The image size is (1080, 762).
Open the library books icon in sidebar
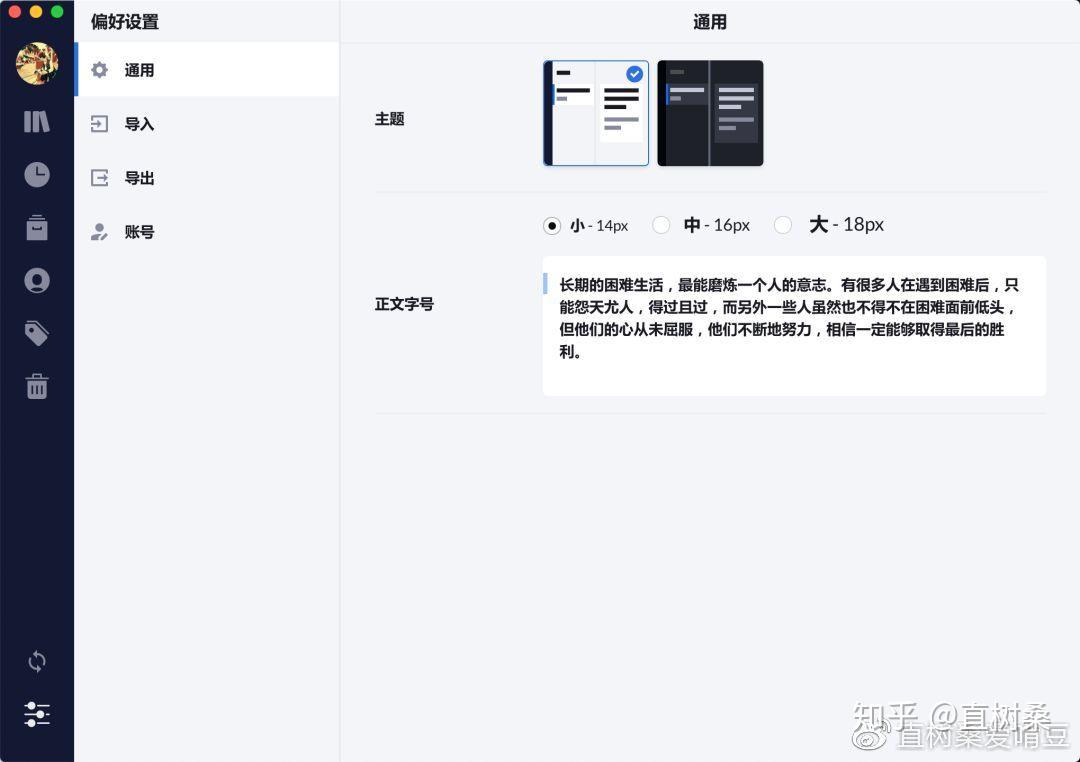point(37,122)
